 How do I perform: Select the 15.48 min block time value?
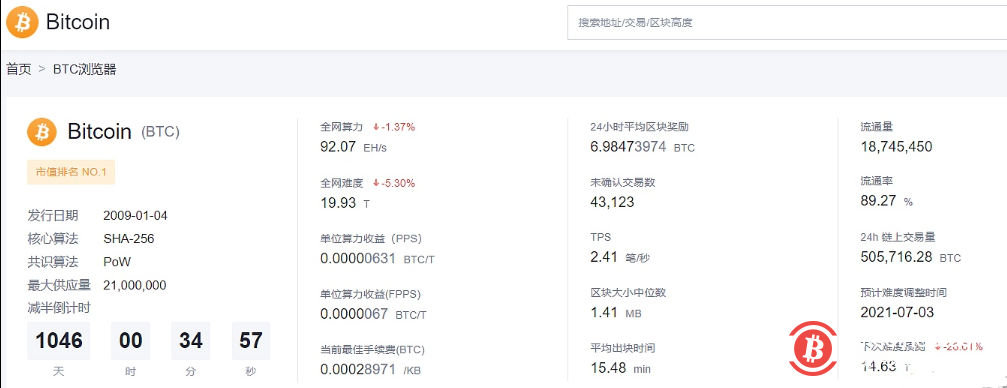pyautogui.click(x=620, y=369)
